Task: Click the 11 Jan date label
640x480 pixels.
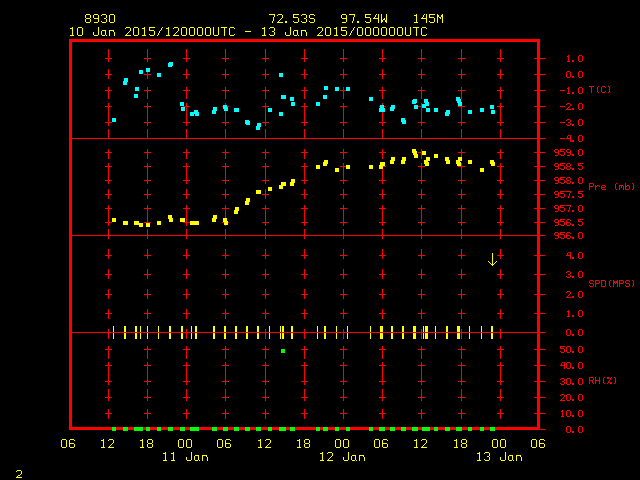Action: click(185, 457)
